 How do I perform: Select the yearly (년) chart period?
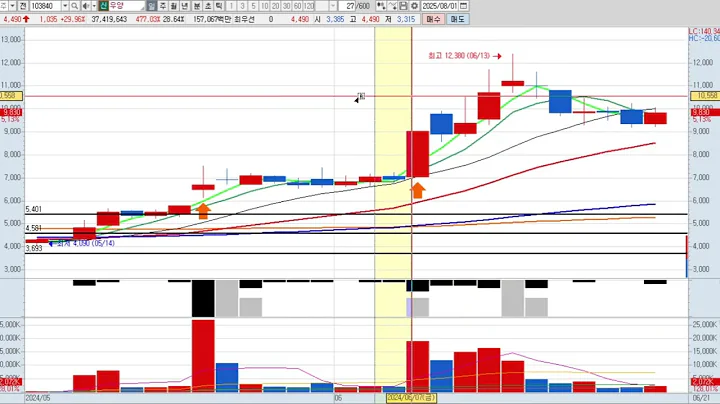(x=185, y=6)
